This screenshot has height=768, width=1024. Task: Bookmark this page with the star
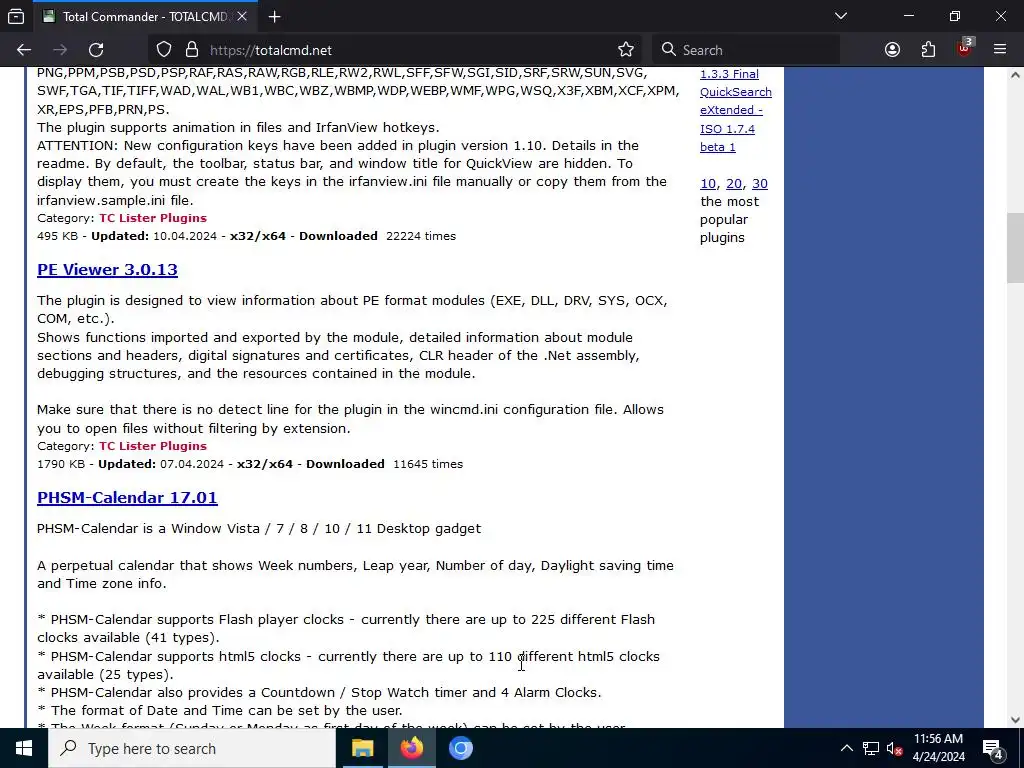(626, 50)
